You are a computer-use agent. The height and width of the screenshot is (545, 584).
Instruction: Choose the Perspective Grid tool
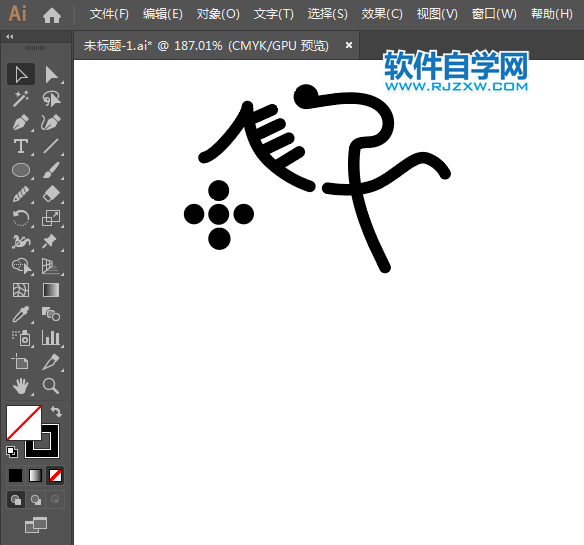click(51, 266)
